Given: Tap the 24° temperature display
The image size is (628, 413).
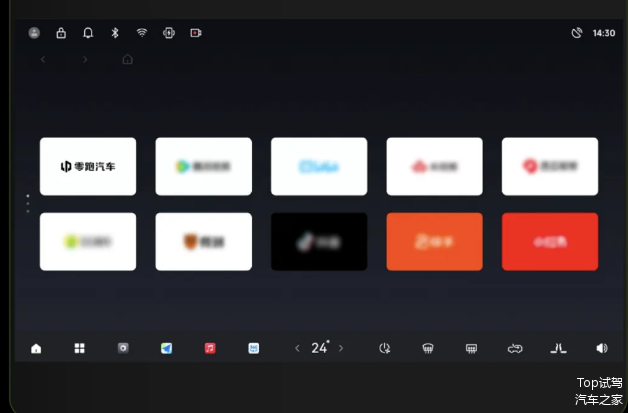Looking at the screenshot, I should [319, 348].
